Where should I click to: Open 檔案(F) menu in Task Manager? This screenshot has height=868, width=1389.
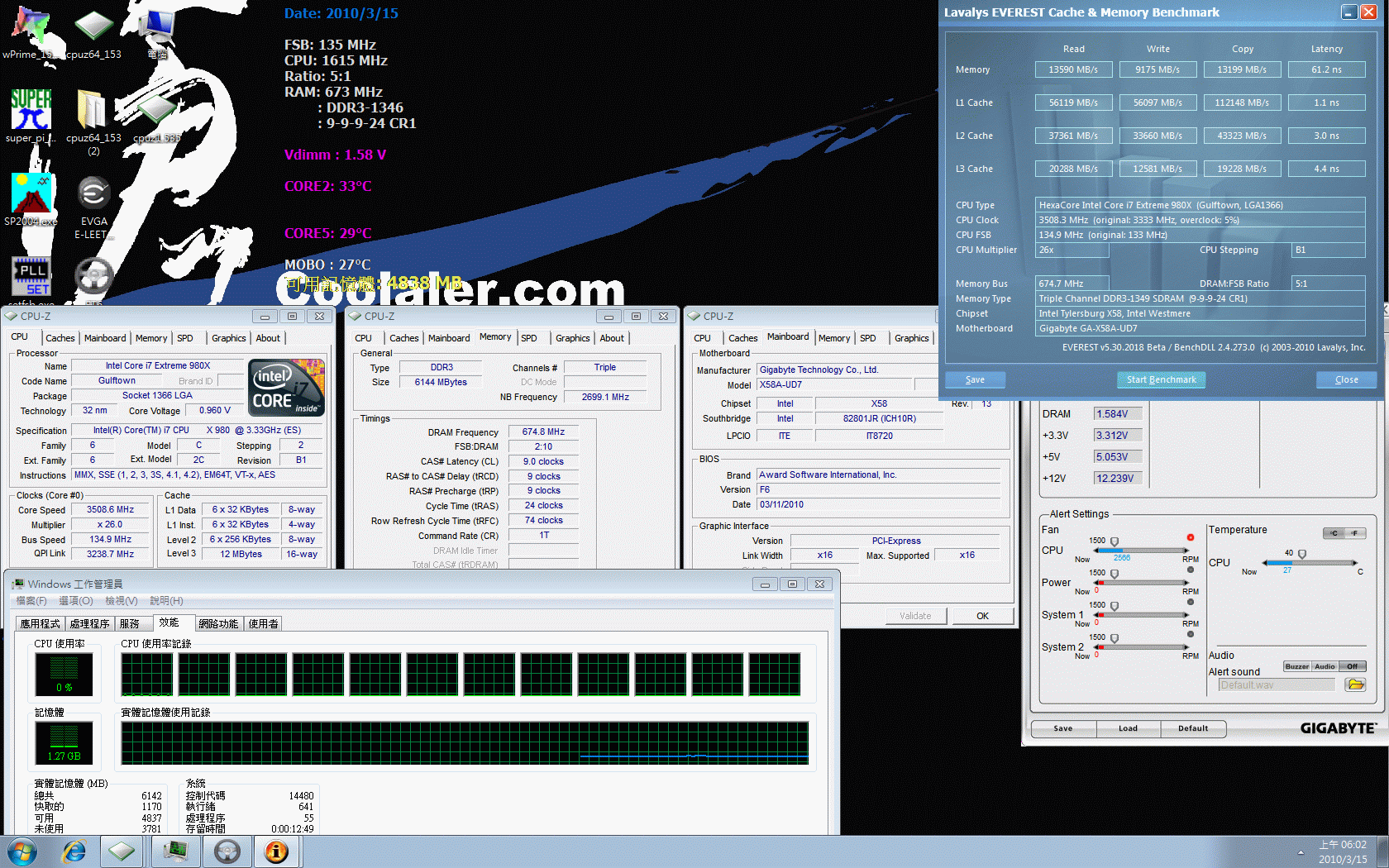pos(31,601)
